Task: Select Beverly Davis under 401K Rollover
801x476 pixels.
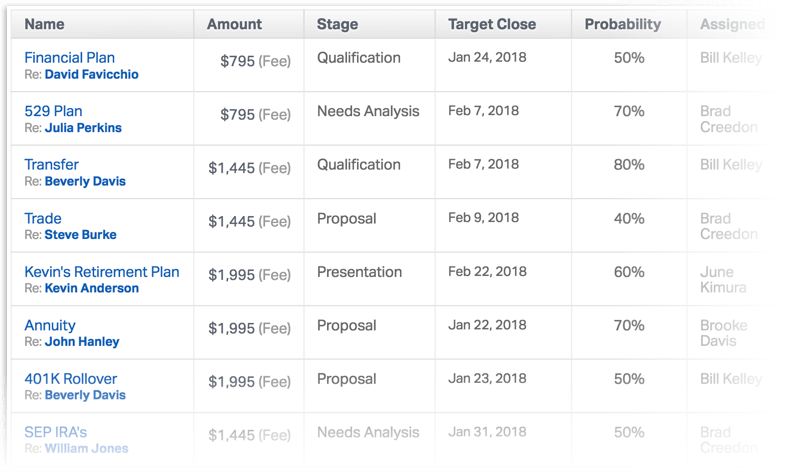Action: point(85,395)
